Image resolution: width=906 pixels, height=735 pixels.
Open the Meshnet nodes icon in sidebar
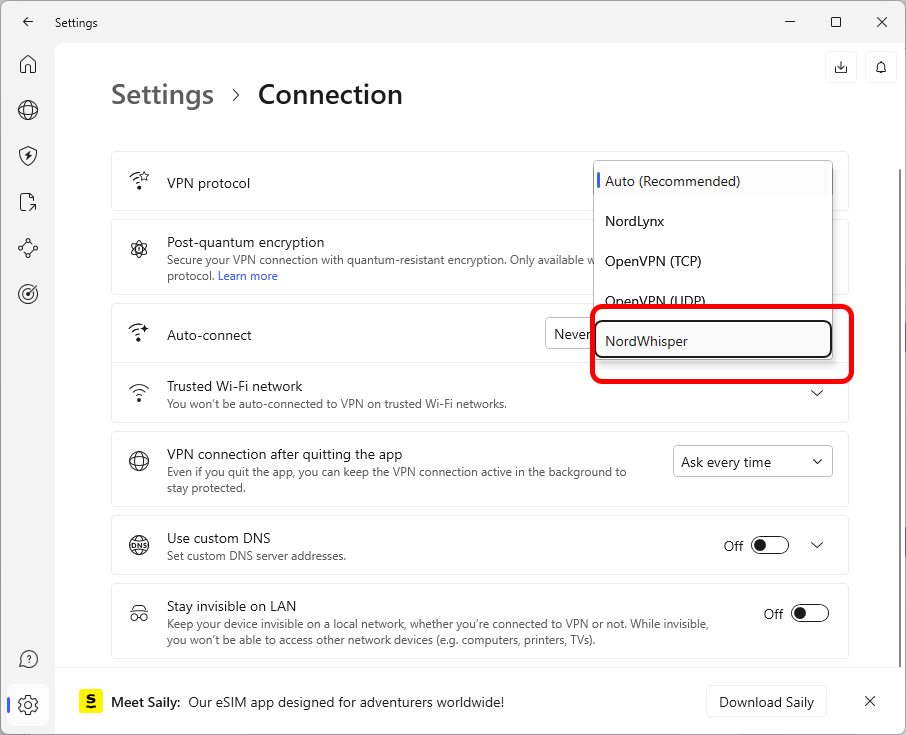28,248
